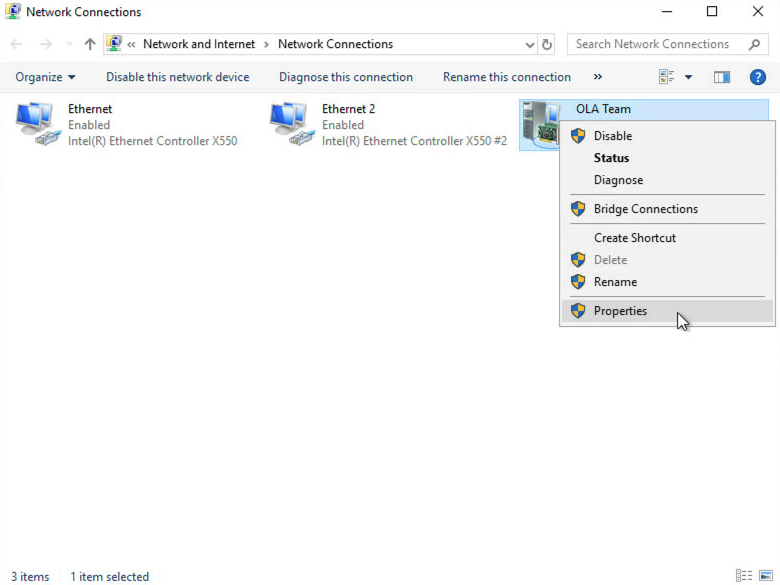The image size is (780, 585).
Task: Switch to large icons view in status bar
Action: pyautogui.click(x=766, y=576)
